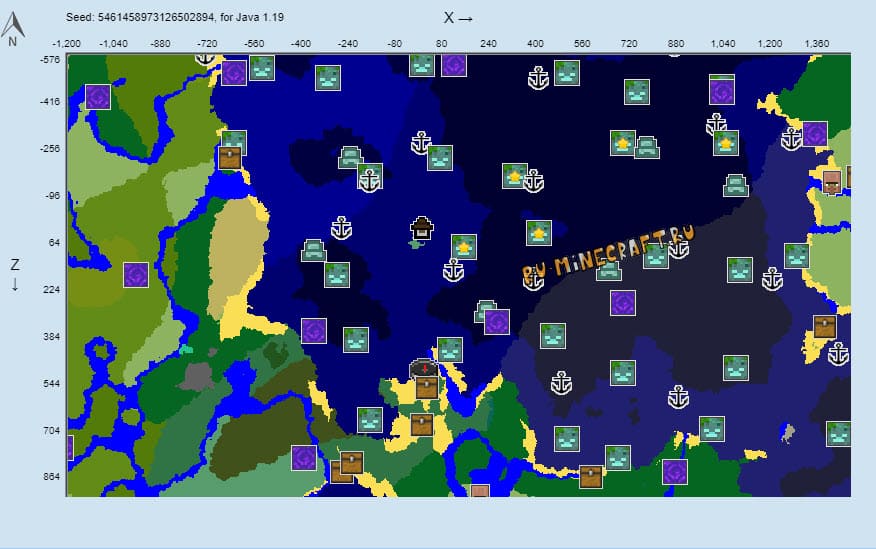Click drowned icon beside purple portal near Z 384 west
The height and width of the screenshot is (549, 876).
pyautogui.click(x=356, y=340)
